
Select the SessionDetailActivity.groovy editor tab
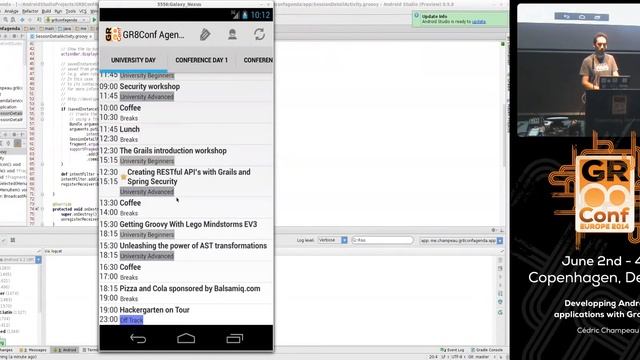(61, 36)
